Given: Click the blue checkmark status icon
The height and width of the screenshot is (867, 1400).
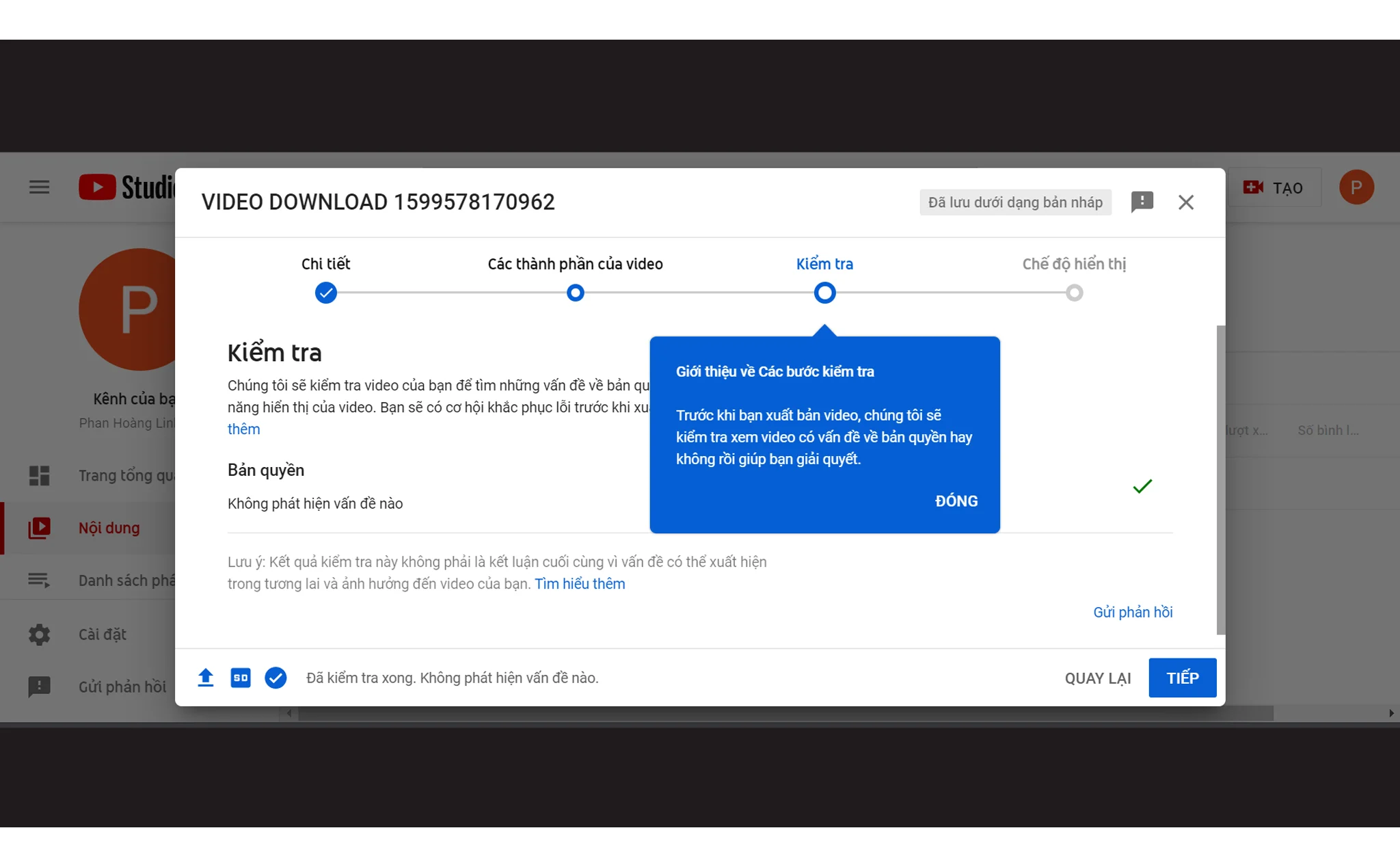Looking at the screenshot, I should tap(275, 678).
